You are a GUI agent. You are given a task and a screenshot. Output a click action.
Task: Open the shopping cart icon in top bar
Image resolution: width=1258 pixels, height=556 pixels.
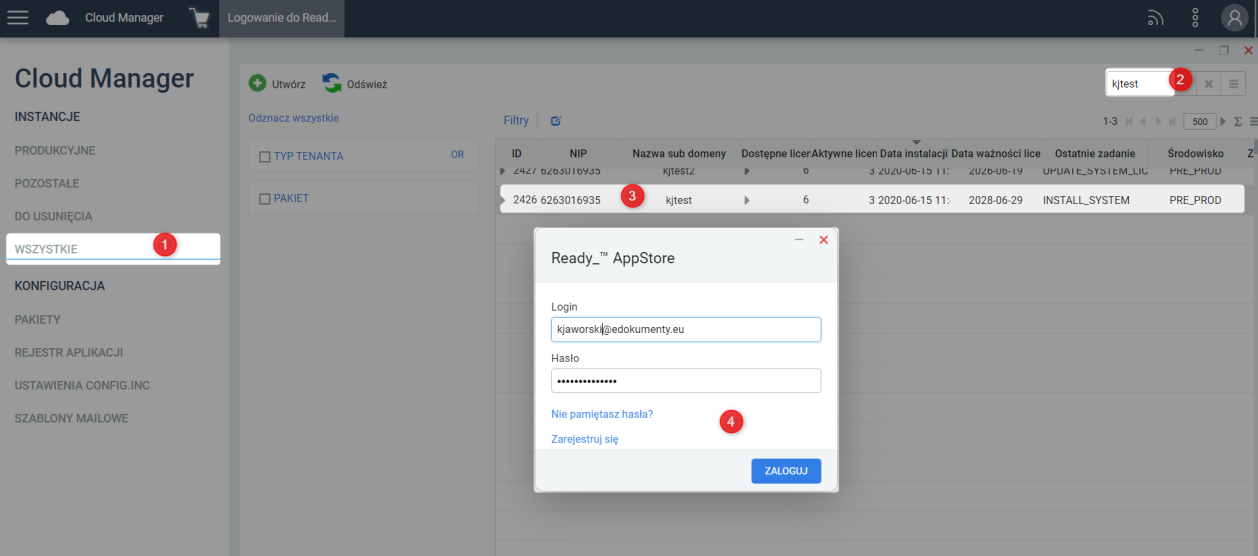point(199,18)
